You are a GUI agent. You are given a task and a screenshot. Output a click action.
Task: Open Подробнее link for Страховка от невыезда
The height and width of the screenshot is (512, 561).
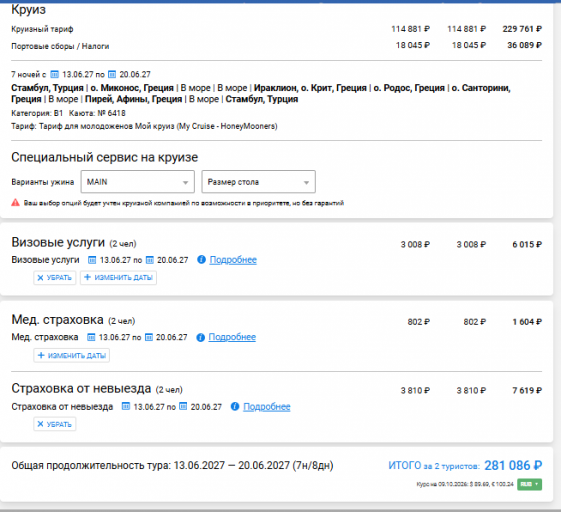tap(267, 407)
